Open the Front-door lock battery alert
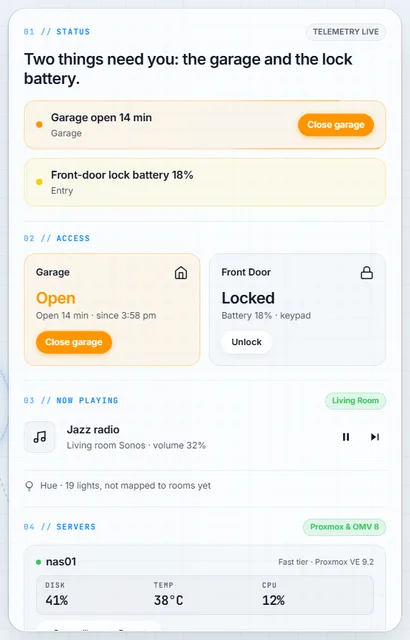410x640 pixels. tap(205, 182)
